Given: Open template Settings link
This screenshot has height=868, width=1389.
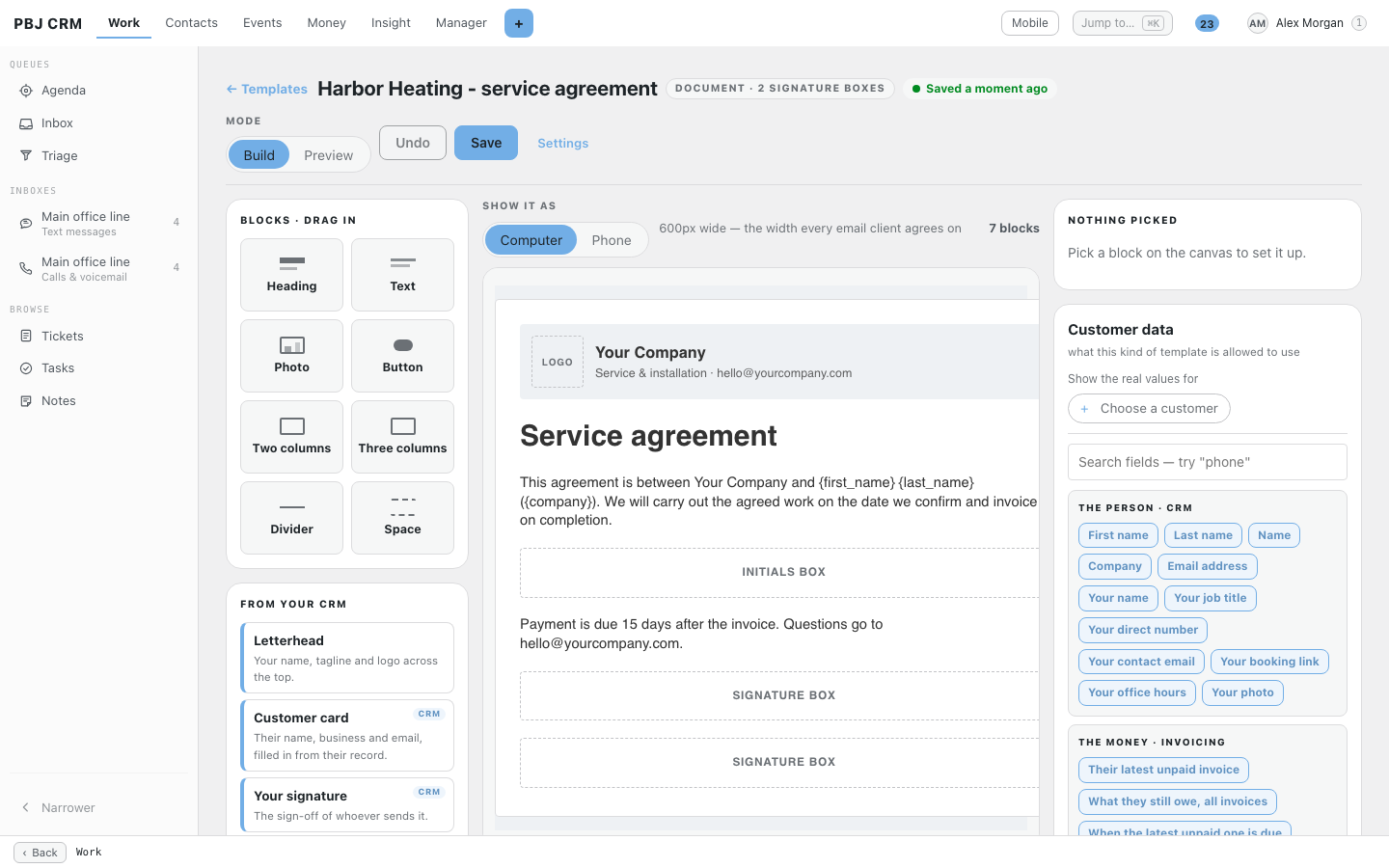Looking at the screenshot, I should (563, 144).
